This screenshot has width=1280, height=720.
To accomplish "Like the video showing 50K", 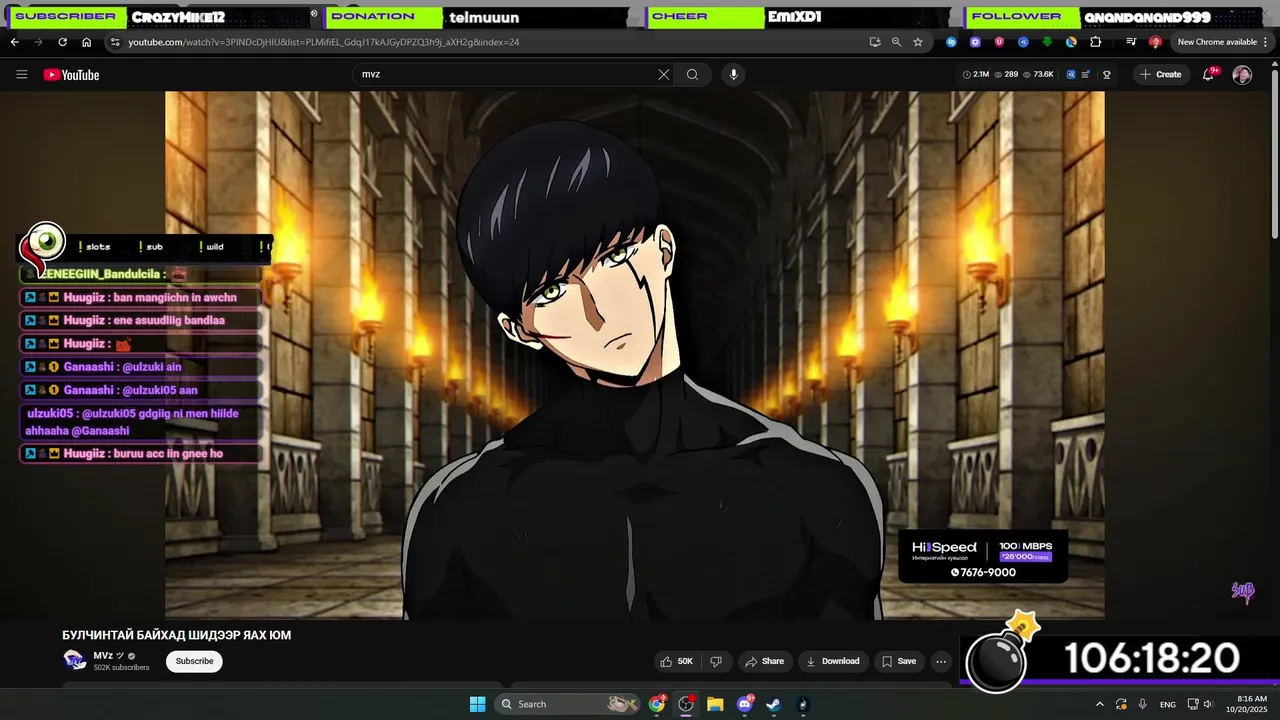I will click(676, 661).
